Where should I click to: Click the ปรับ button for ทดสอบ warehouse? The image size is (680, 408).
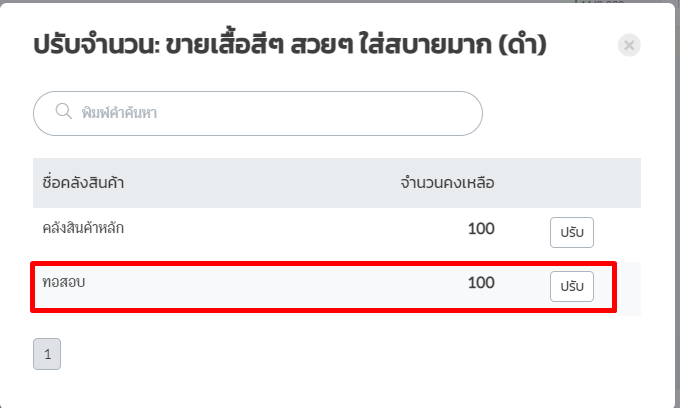coord(572,286)
